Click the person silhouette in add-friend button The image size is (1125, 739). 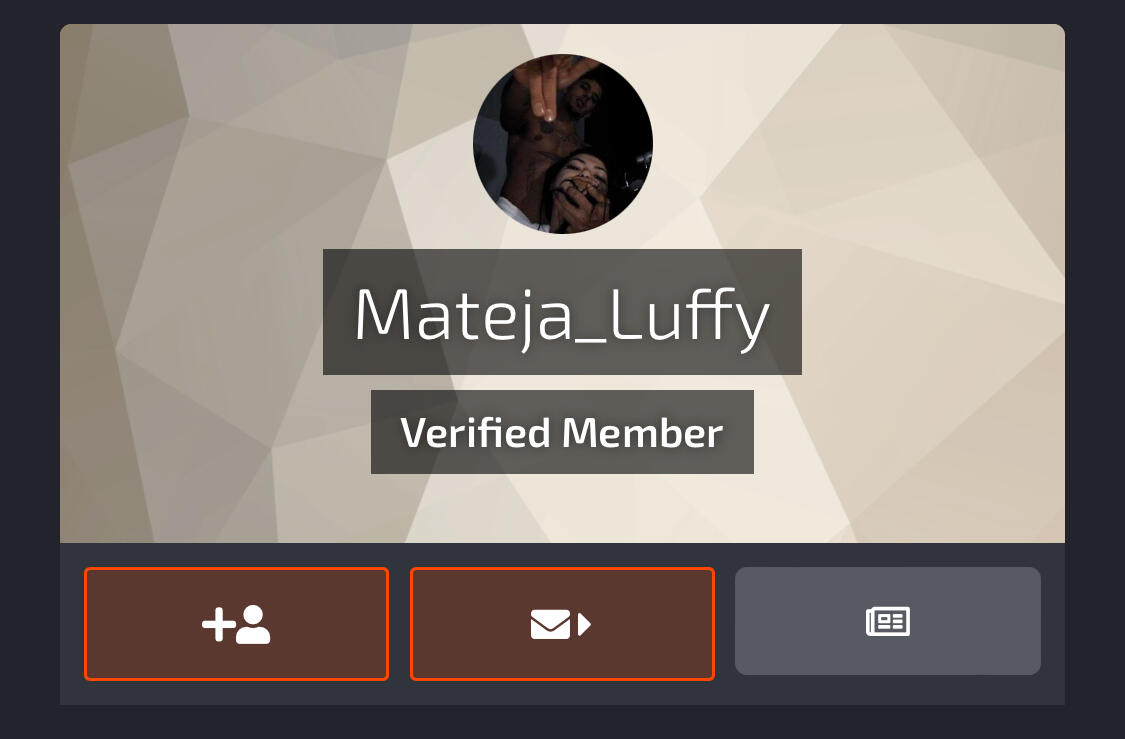253,624
